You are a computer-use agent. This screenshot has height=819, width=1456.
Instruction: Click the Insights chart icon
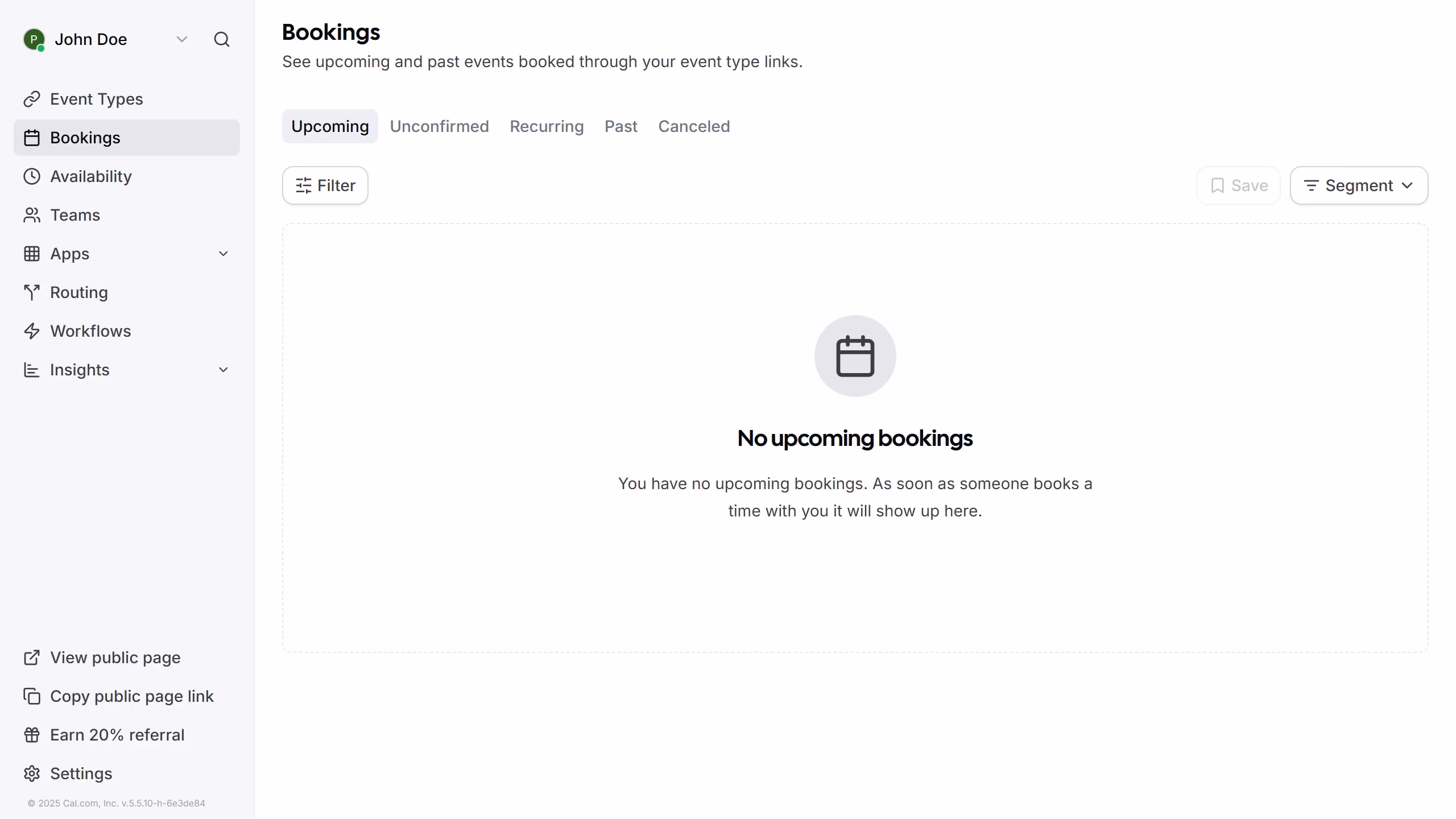[32, 370]
